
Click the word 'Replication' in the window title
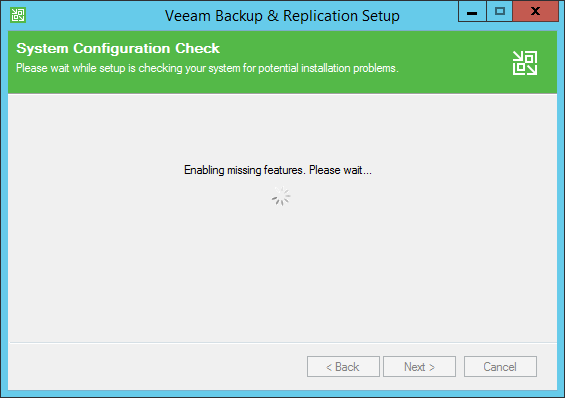click(x=320, y=16)
